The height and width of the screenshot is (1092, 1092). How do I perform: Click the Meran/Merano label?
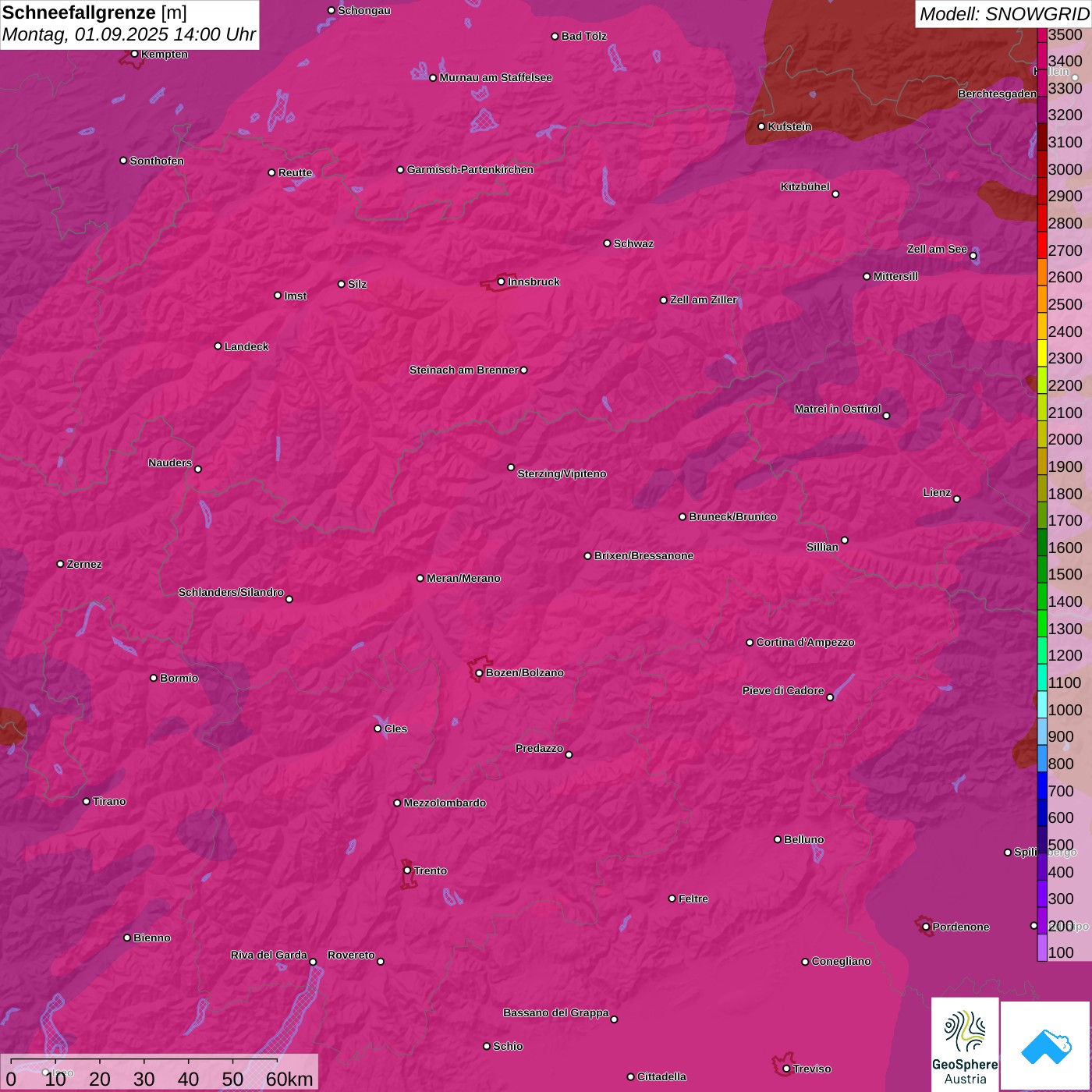(x=463, y=578)
